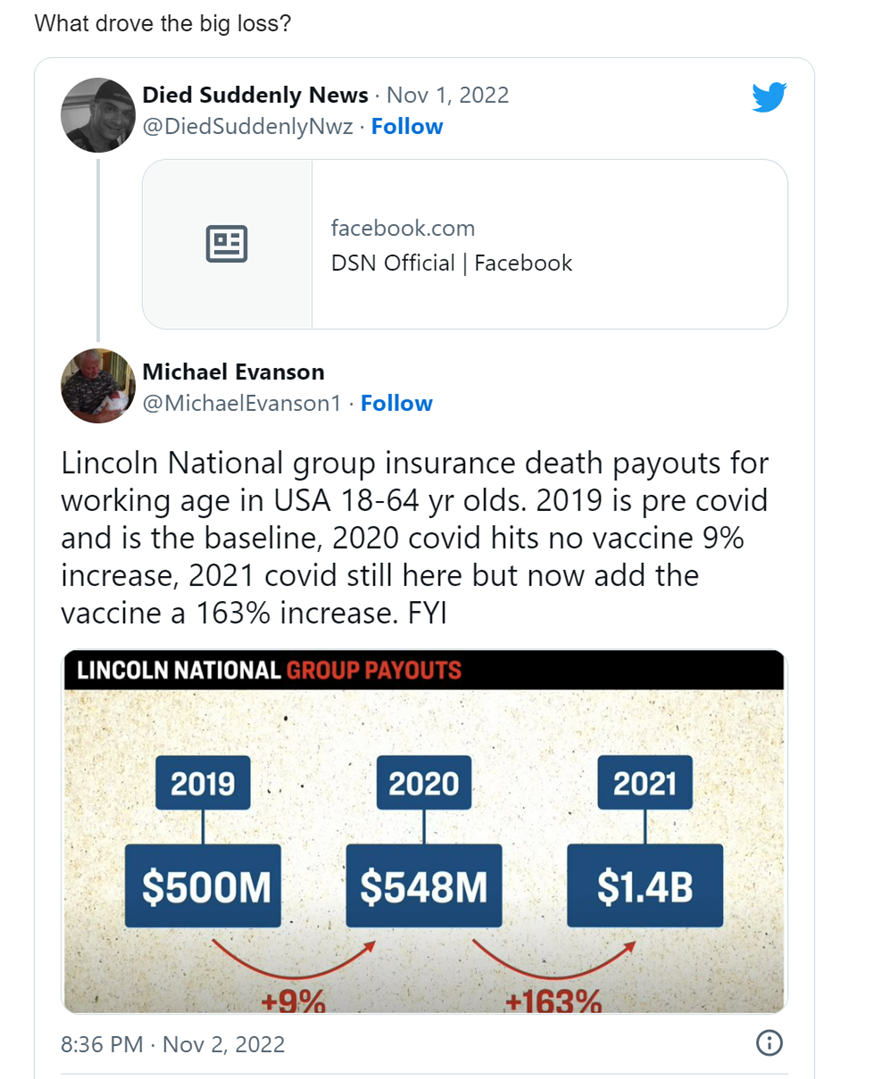Click the DSN Official | Facebook title
The height and width of the screenshot is (1079, 874).
(x=451, y=263)
